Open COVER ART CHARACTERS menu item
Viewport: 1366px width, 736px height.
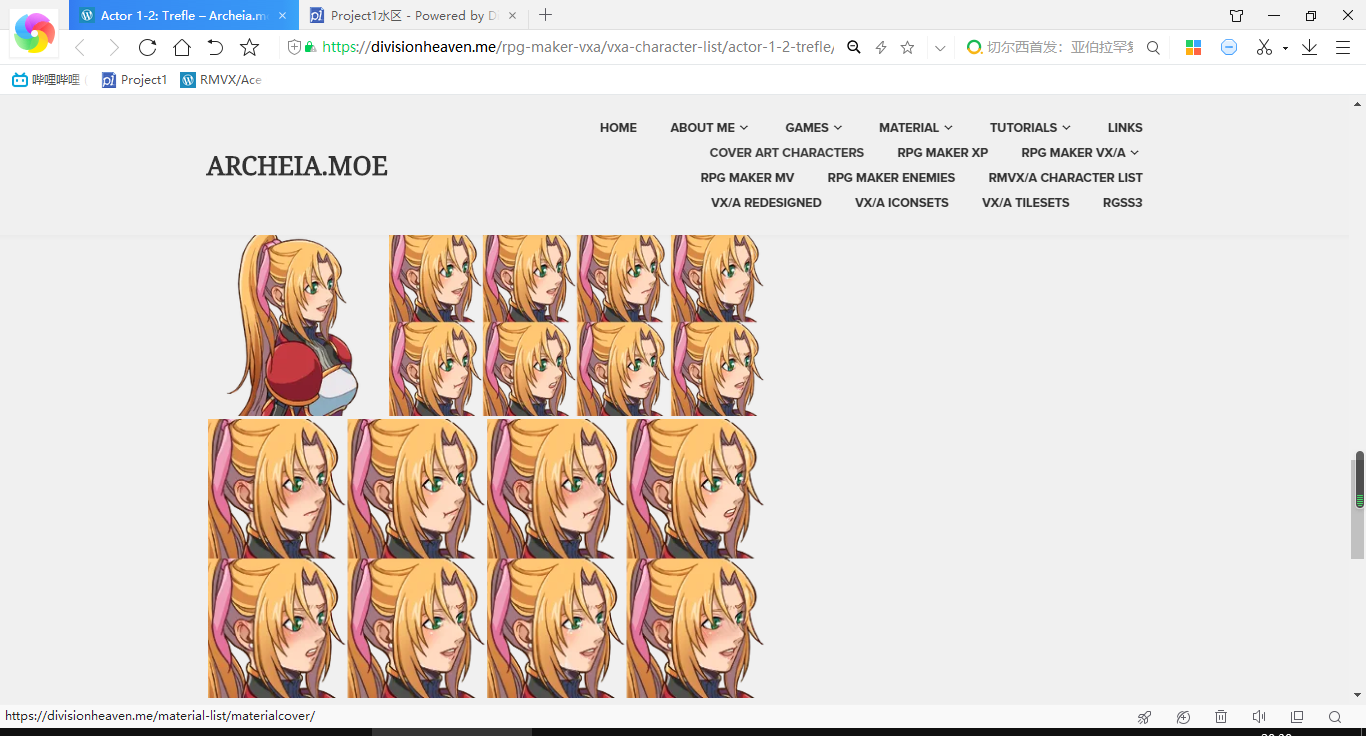[787, 153]
